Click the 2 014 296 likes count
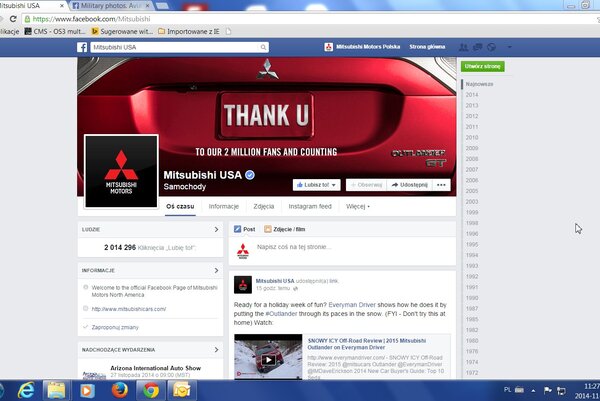This screenshot has height=401, width=600. click(120, 248)
